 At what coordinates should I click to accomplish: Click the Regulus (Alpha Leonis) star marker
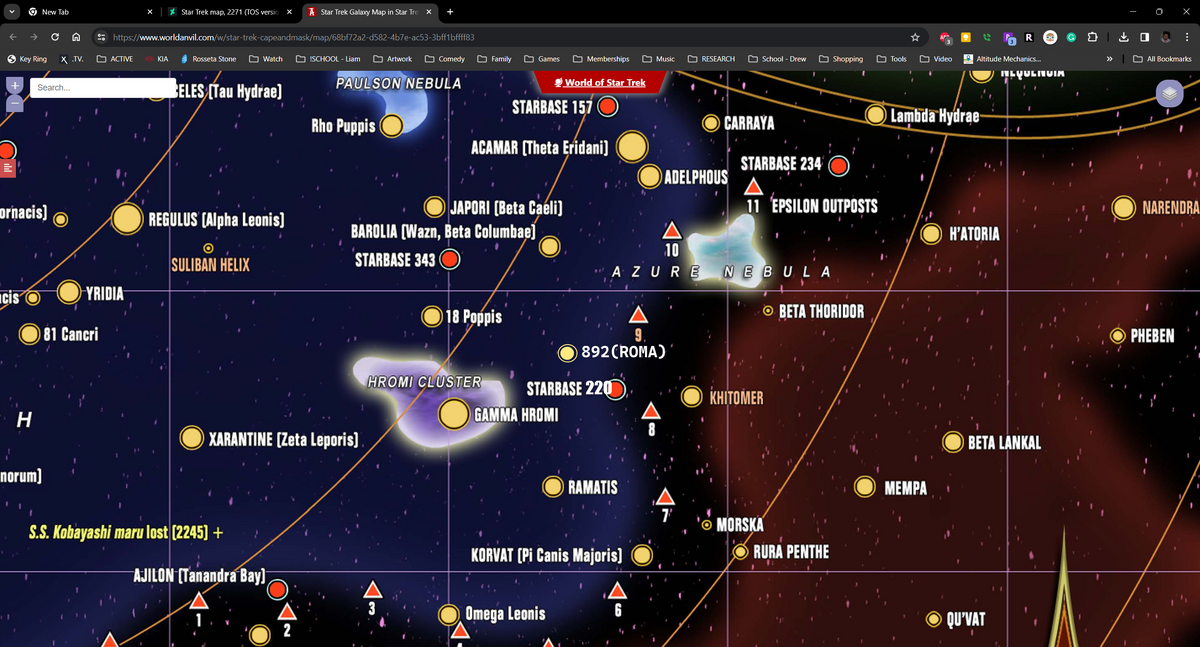pos(127,219)
